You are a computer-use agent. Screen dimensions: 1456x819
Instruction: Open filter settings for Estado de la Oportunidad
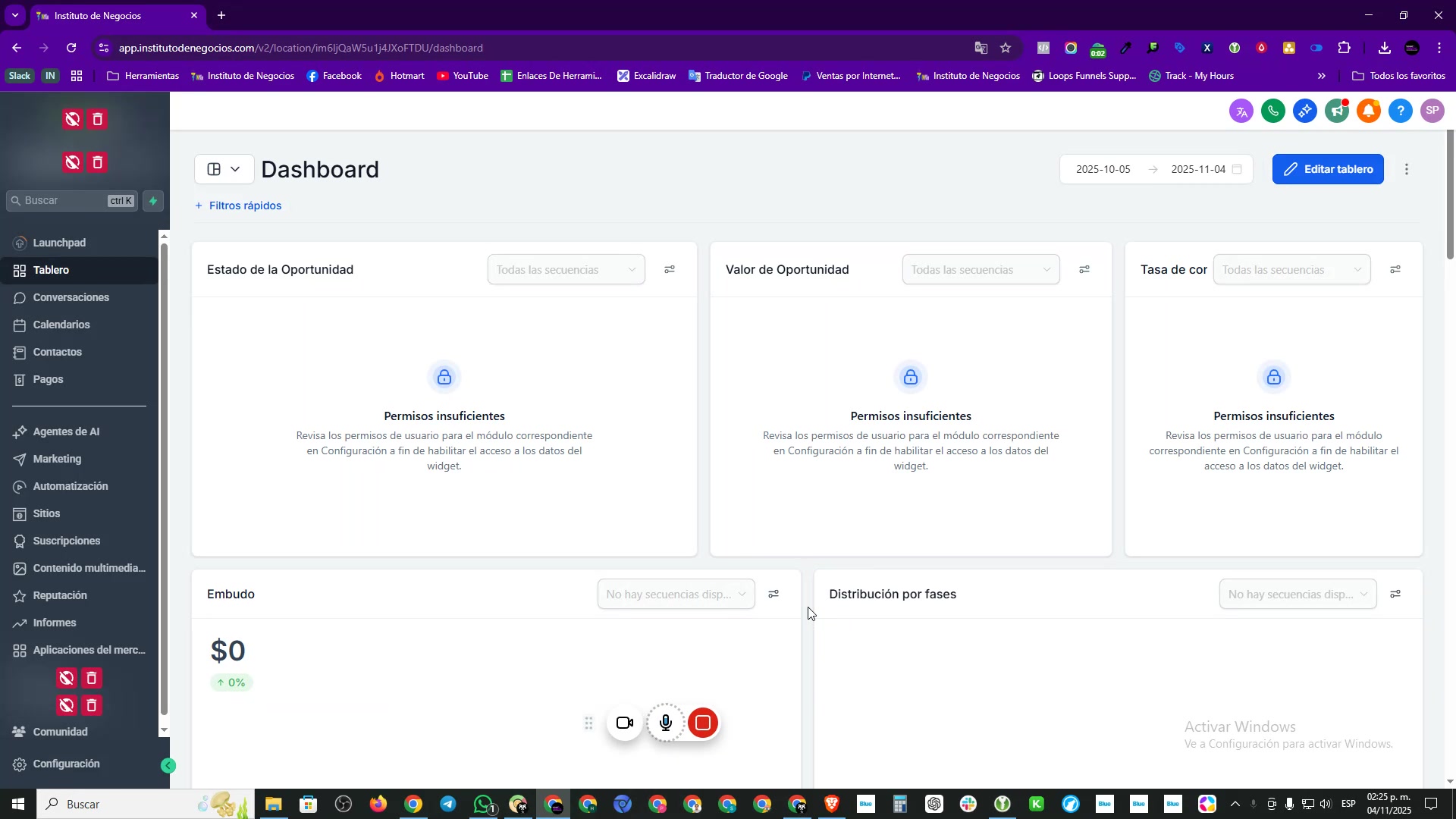click(670, 270)
